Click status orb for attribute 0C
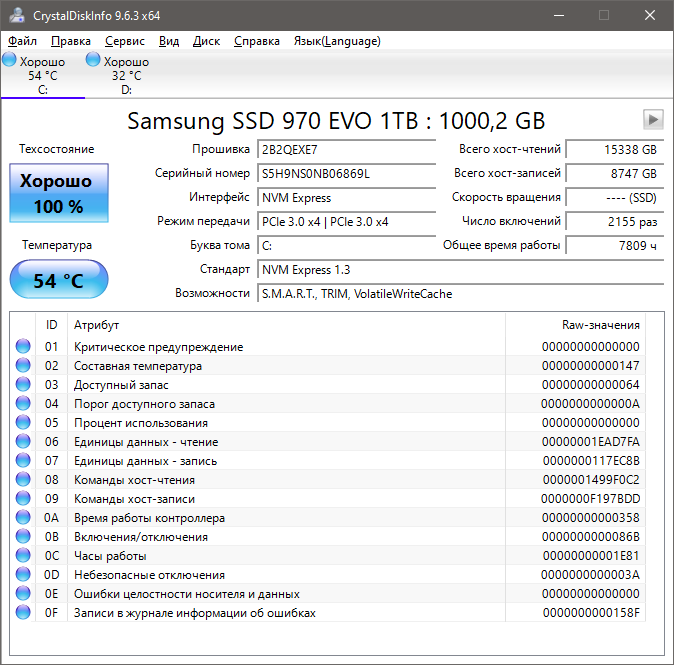Image resolution: width=674 pixels, height=665 pixels. tap(23, 555)
